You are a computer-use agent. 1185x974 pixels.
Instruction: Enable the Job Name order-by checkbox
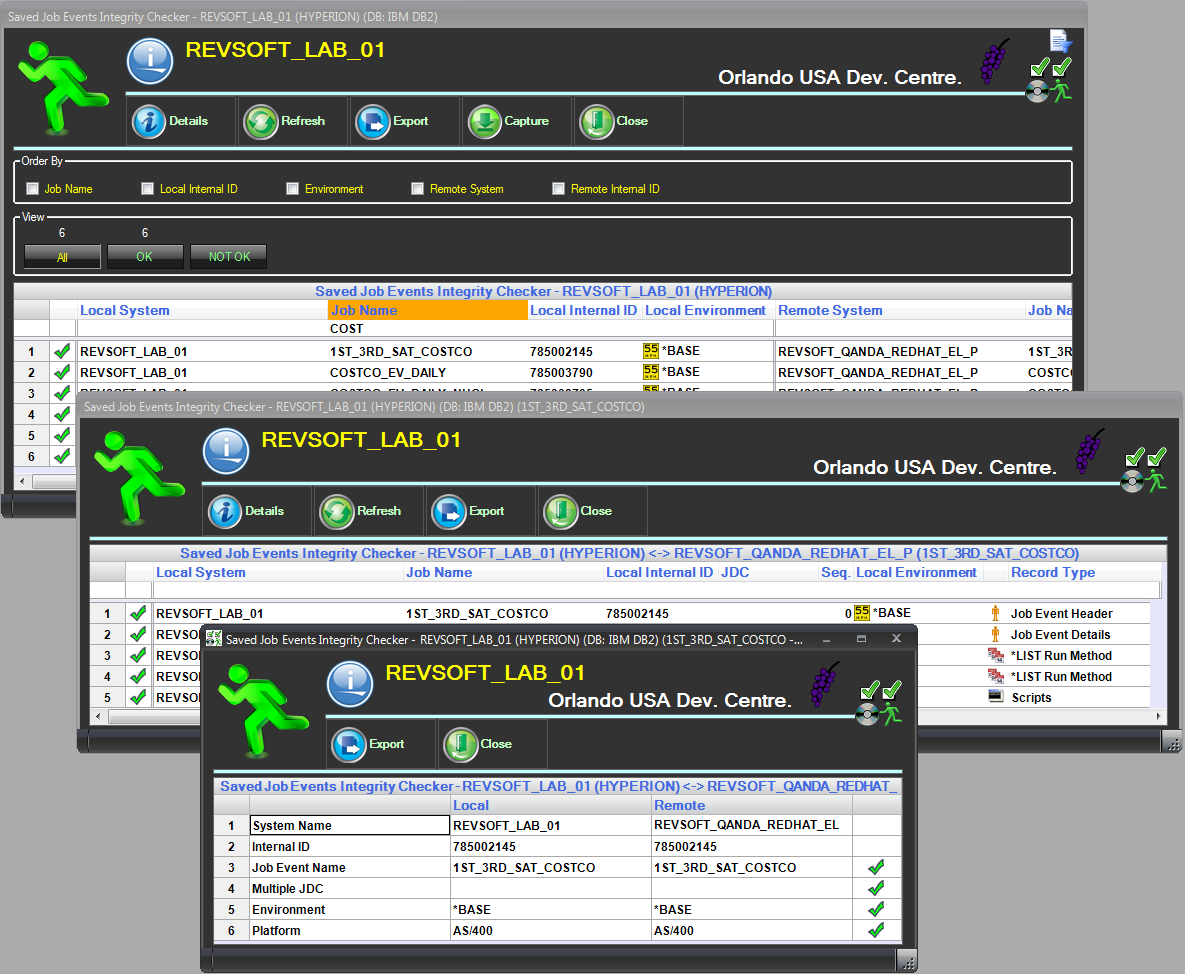click(33, 188)
